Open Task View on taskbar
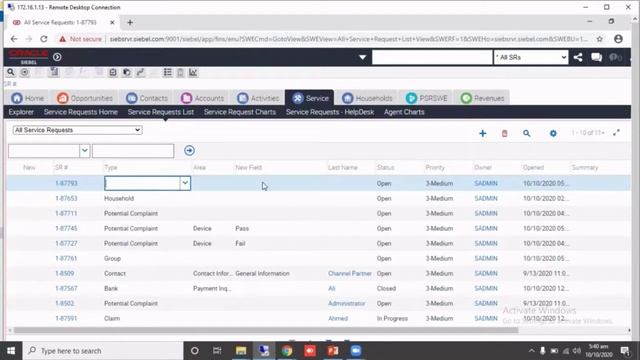Screen dimensions: 640x360 pyautogui.click(x=217, y=351)
